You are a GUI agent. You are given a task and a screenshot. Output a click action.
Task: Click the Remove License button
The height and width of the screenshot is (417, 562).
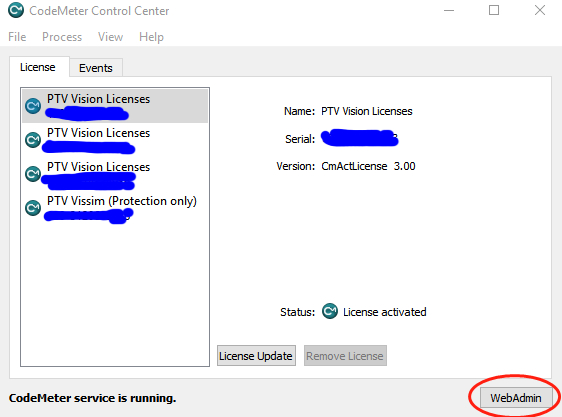tap(345, 356)
